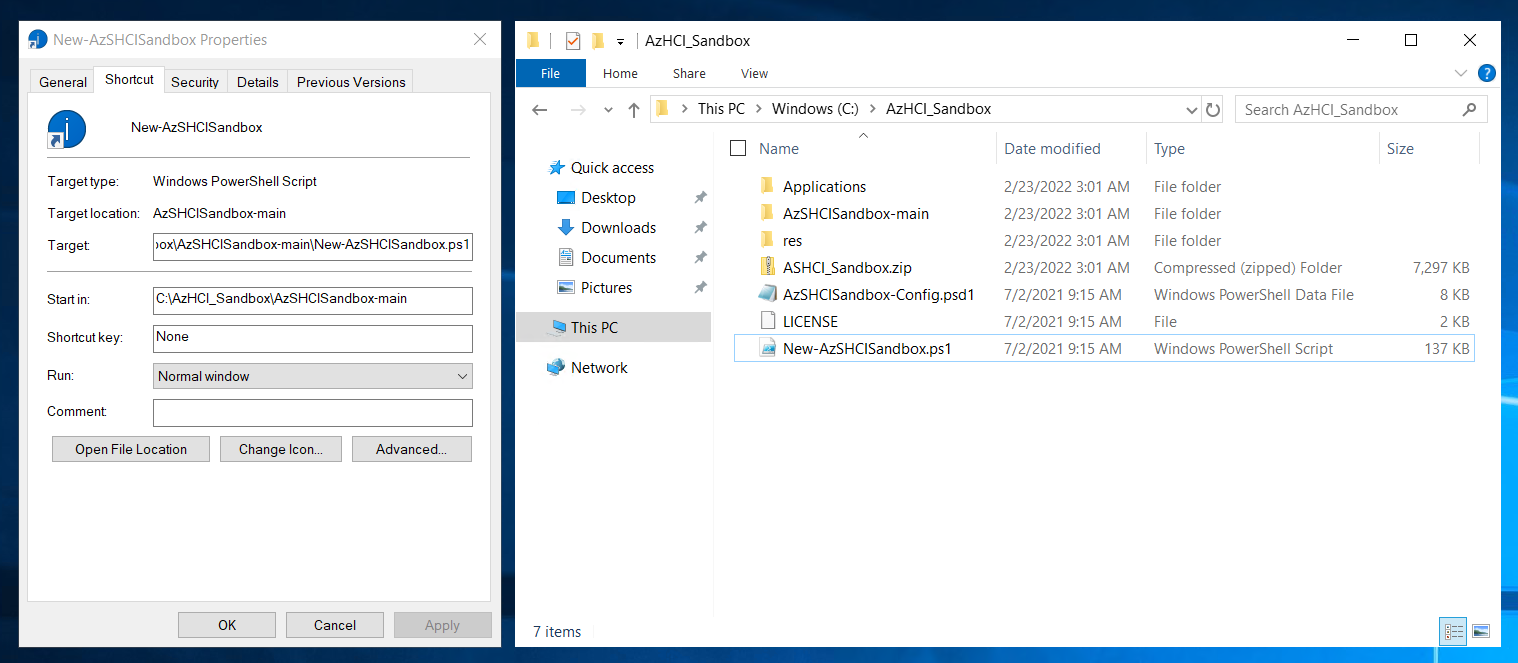Expand chevron after Windows (C:) breadcrumb

(x=872, y=109)
